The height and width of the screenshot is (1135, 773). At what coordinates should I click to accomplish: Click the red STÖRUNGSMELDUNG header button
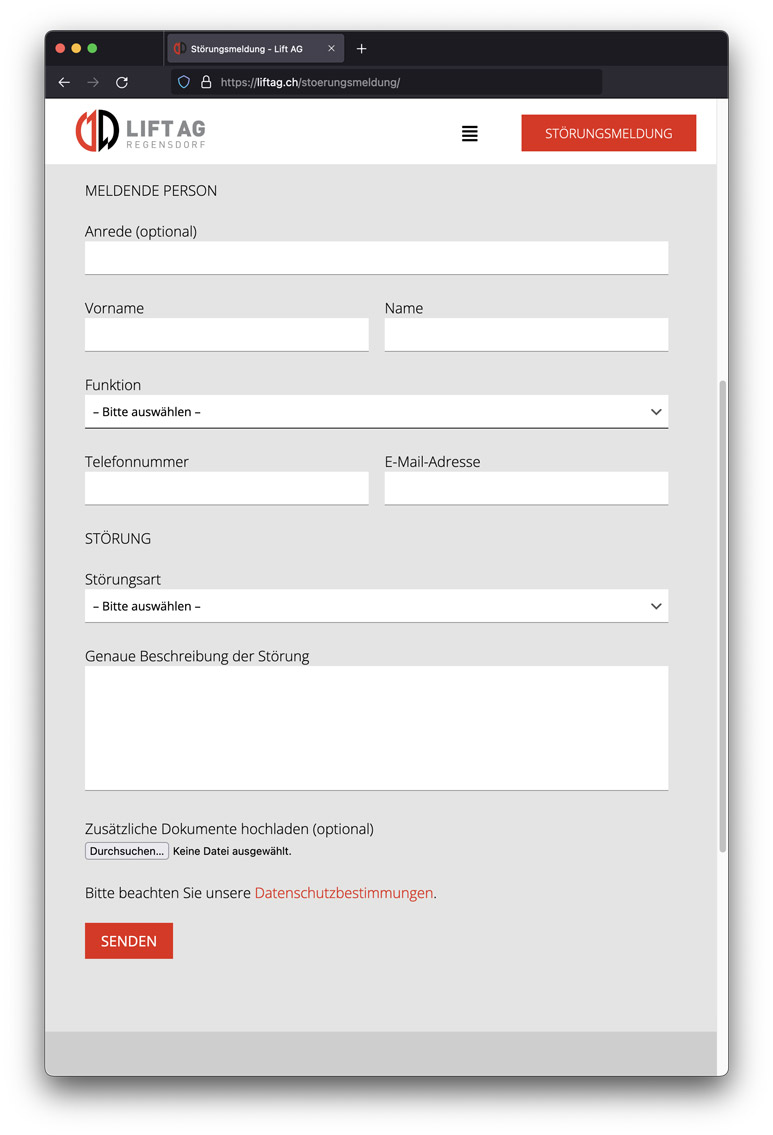point(609,133)
